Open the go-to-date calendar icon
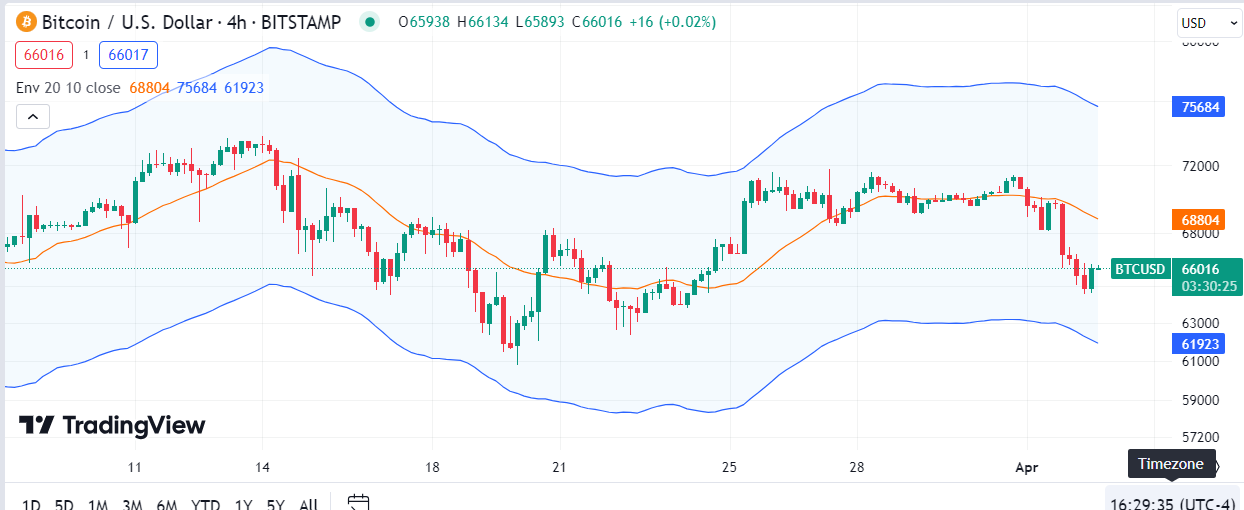This screenshot has width=1244, height=510. (359, 503)
